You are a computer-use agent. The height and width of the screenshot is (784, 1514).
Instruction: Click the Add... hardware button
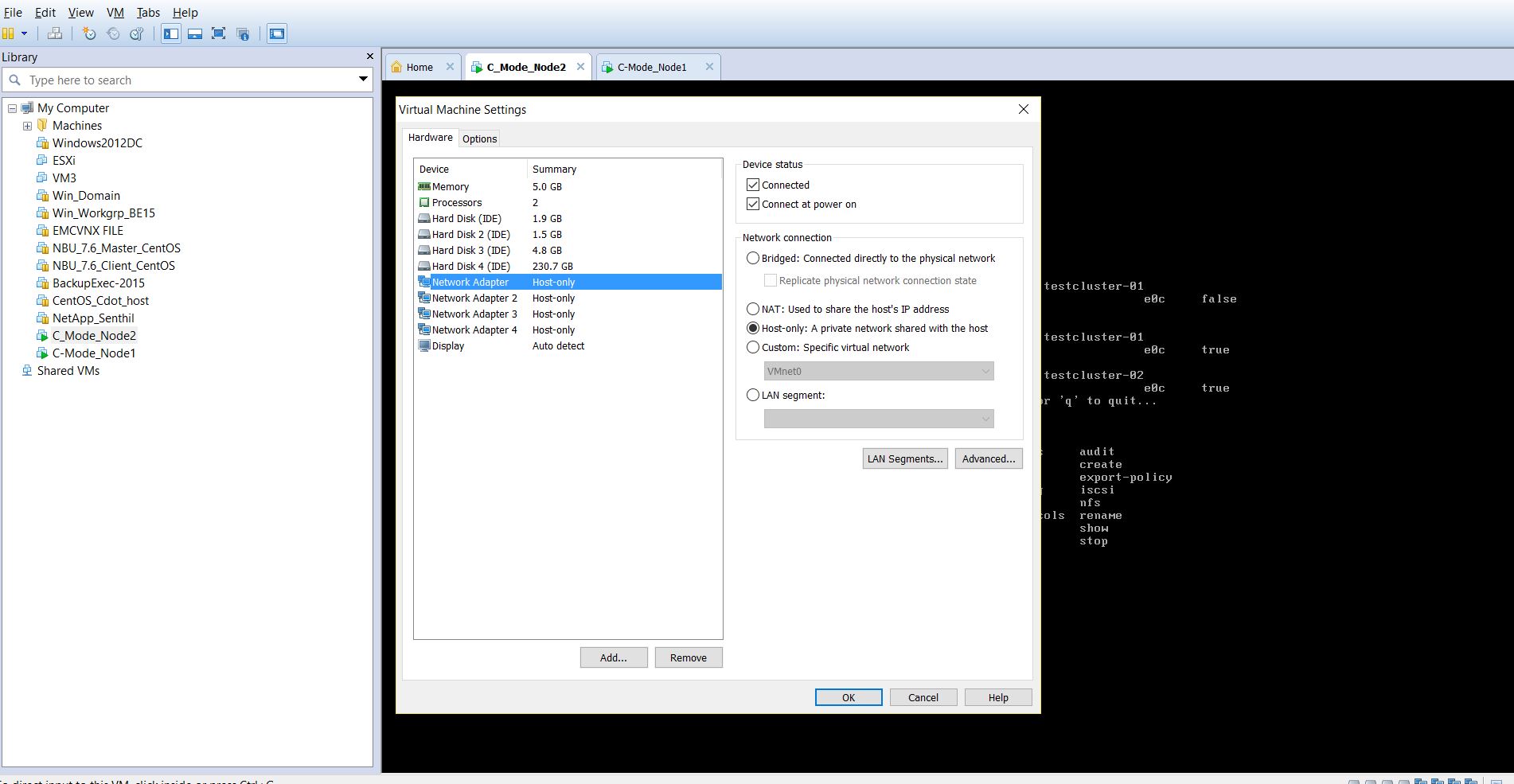(x=613, y=657)
